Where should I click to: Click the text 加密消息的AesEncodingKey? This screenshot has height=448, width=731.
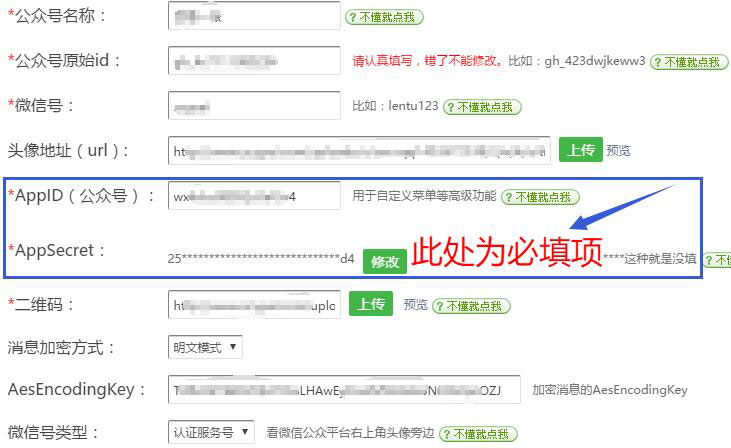[x=610, y=390]
